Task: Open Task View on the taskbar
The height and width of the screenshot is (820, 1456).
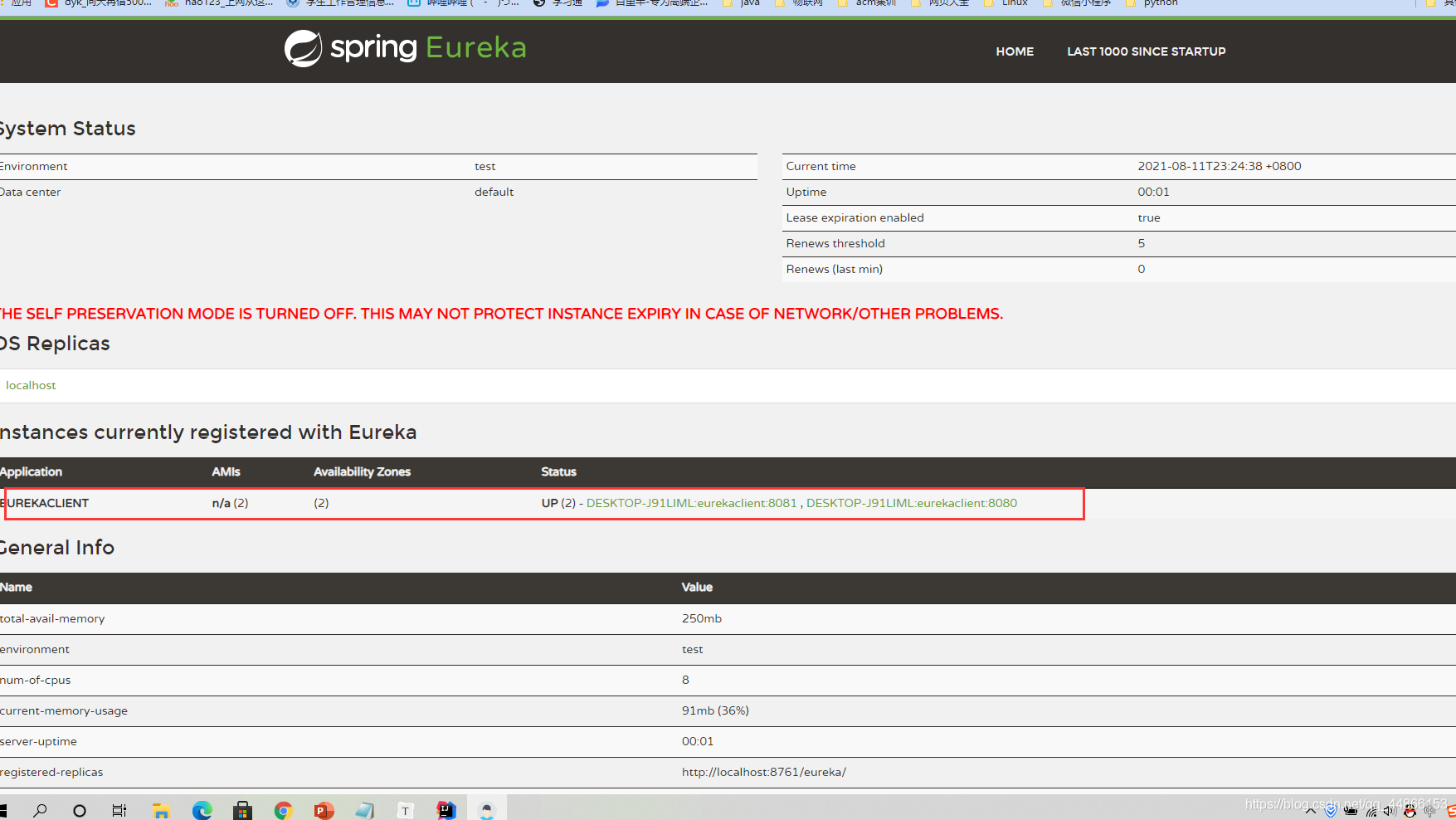Action: [119, 810]
